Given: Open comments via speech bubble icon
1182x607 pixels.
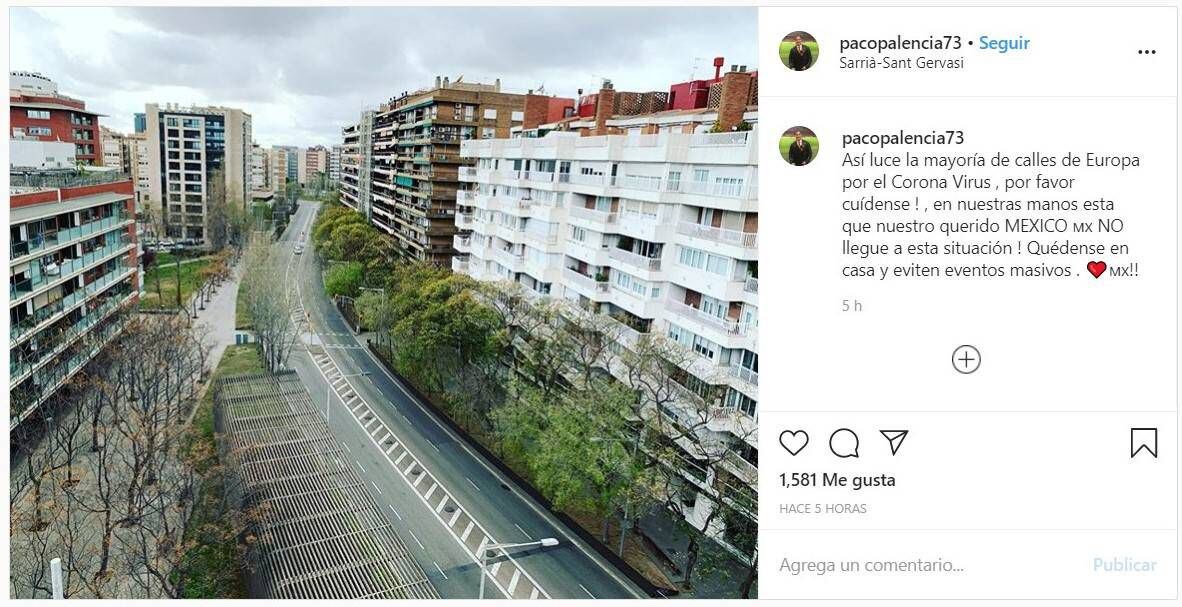Looking at the screenshot, I should tap(844, 443).
